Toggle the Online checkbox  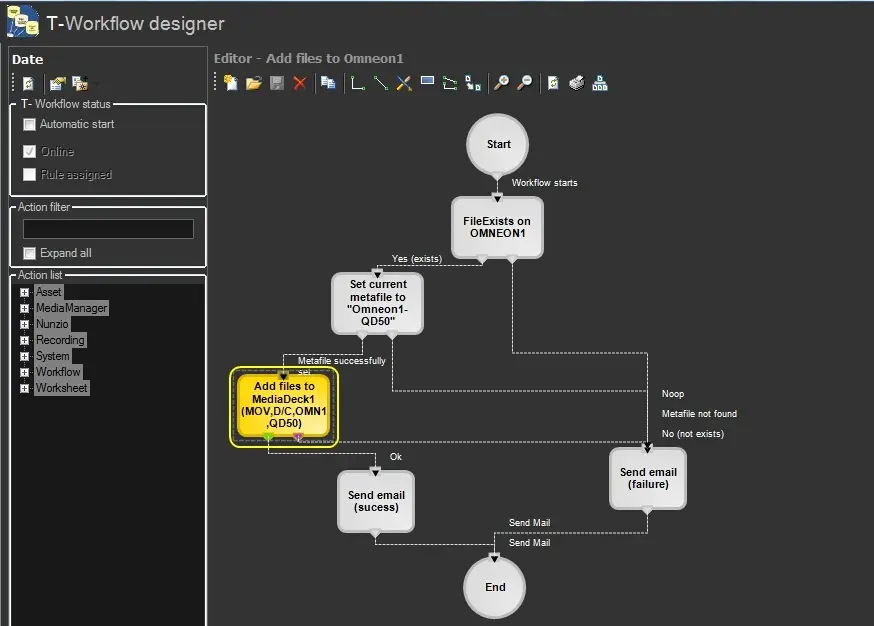(x=30, y=152)
